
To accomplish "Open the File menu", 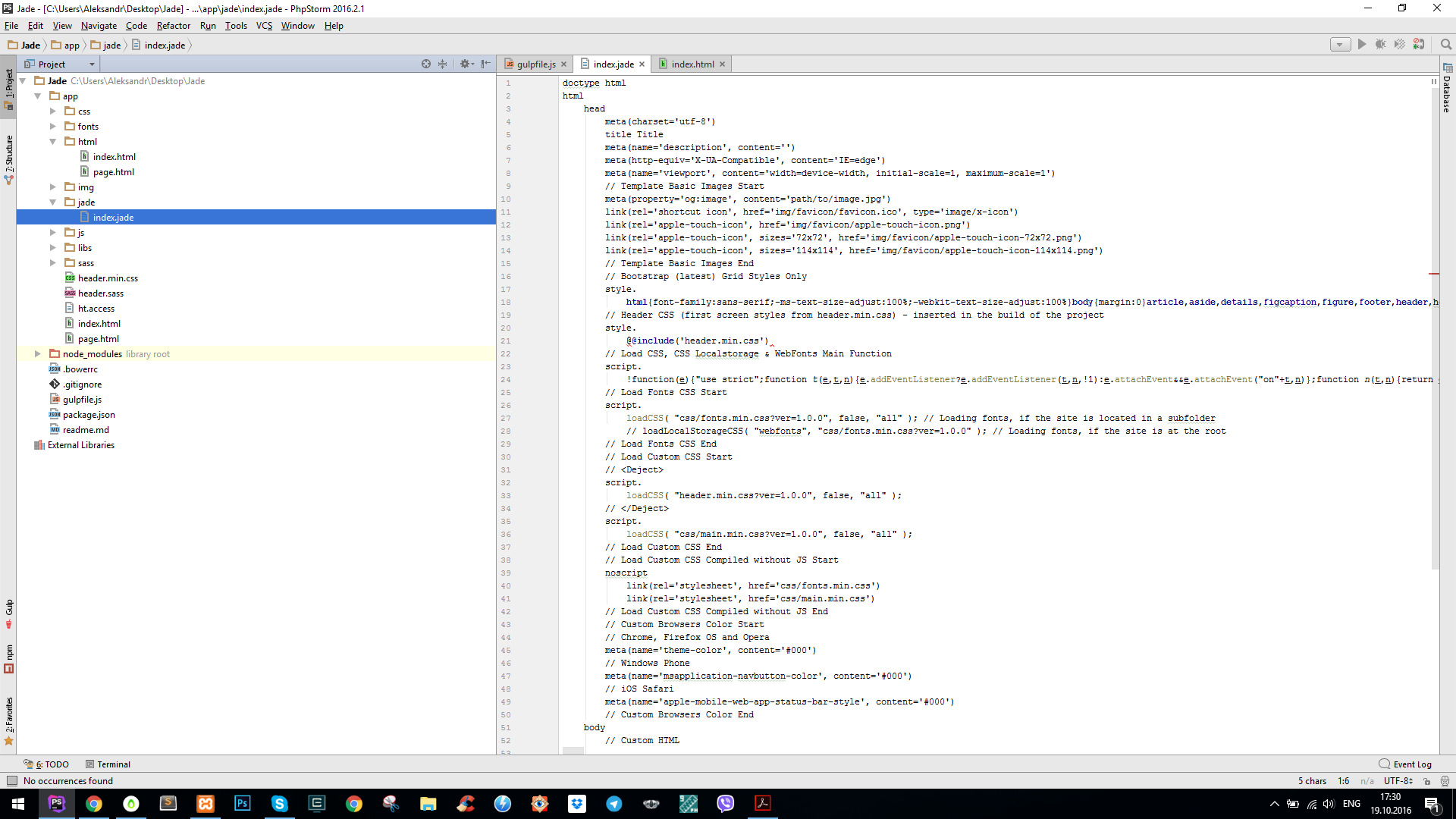I will point(11,26).
